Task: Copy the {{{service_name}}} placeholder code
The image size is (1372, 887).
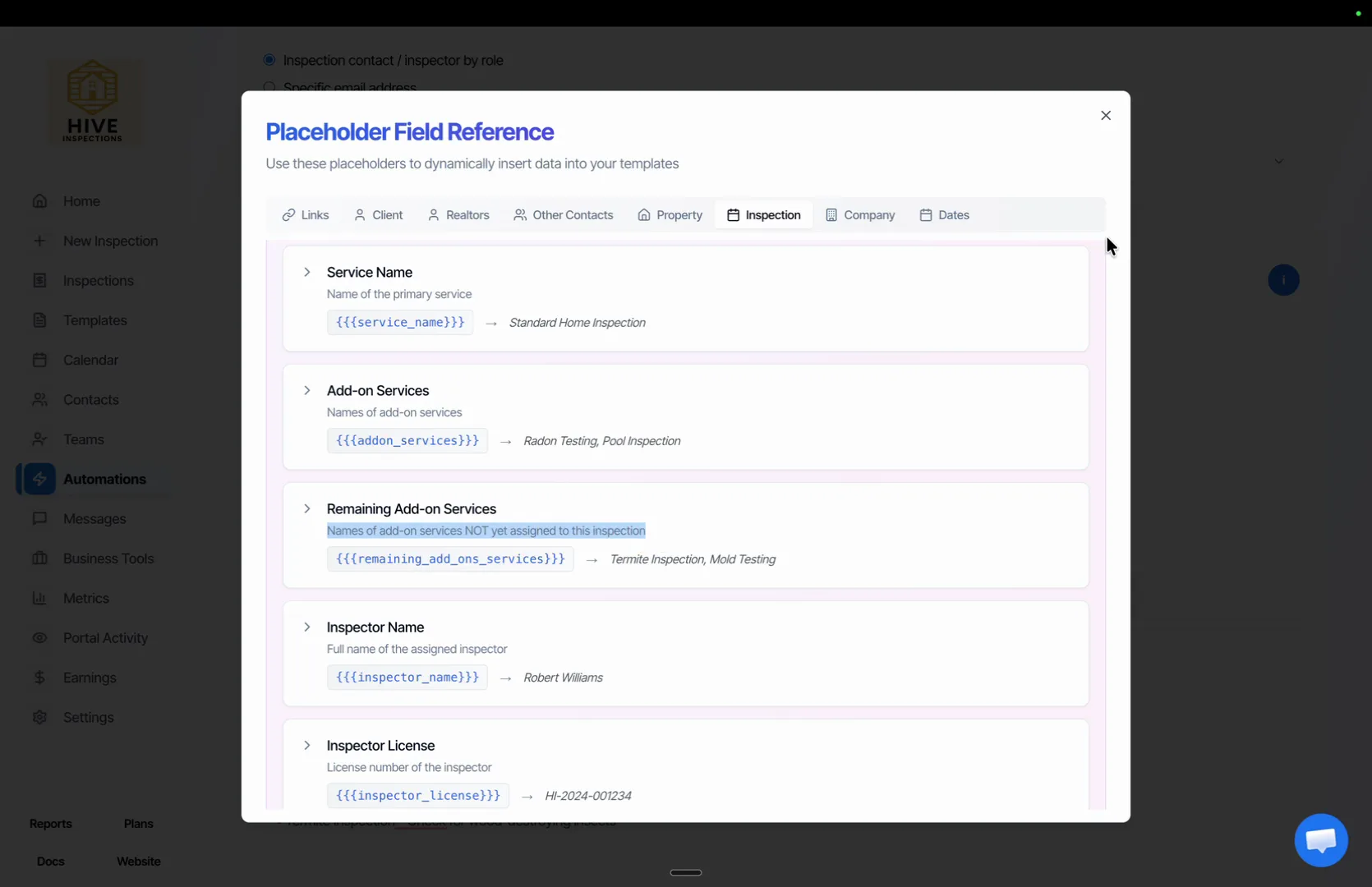Action: coord(400,323)
